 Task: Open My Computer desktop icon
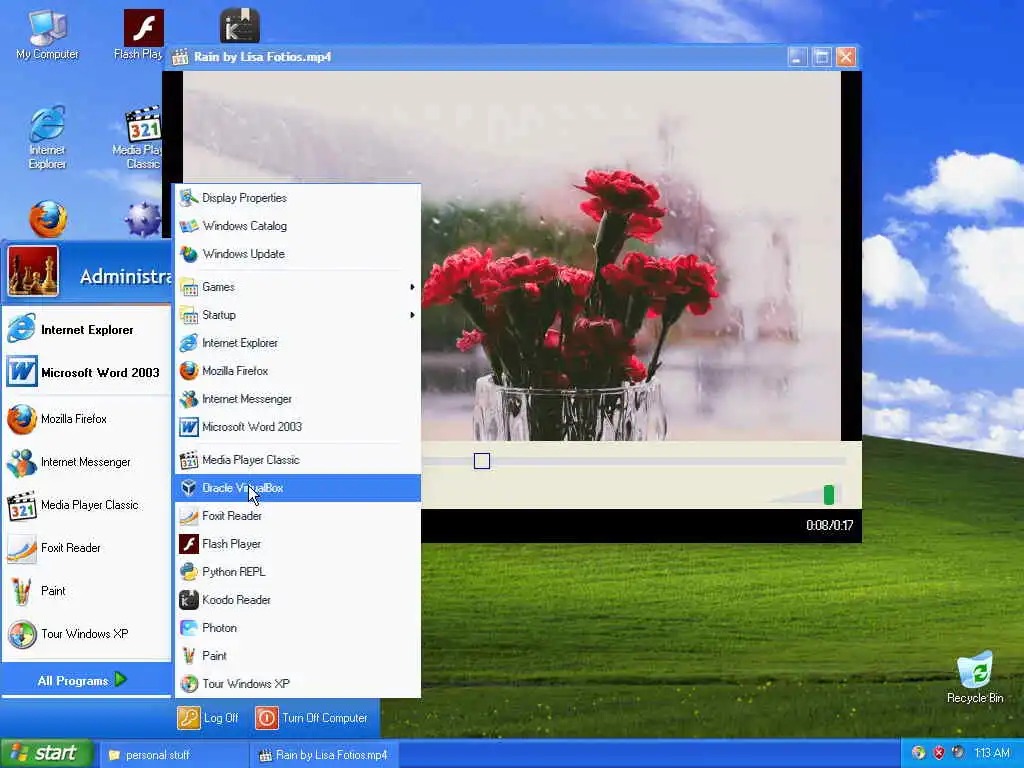47,36
